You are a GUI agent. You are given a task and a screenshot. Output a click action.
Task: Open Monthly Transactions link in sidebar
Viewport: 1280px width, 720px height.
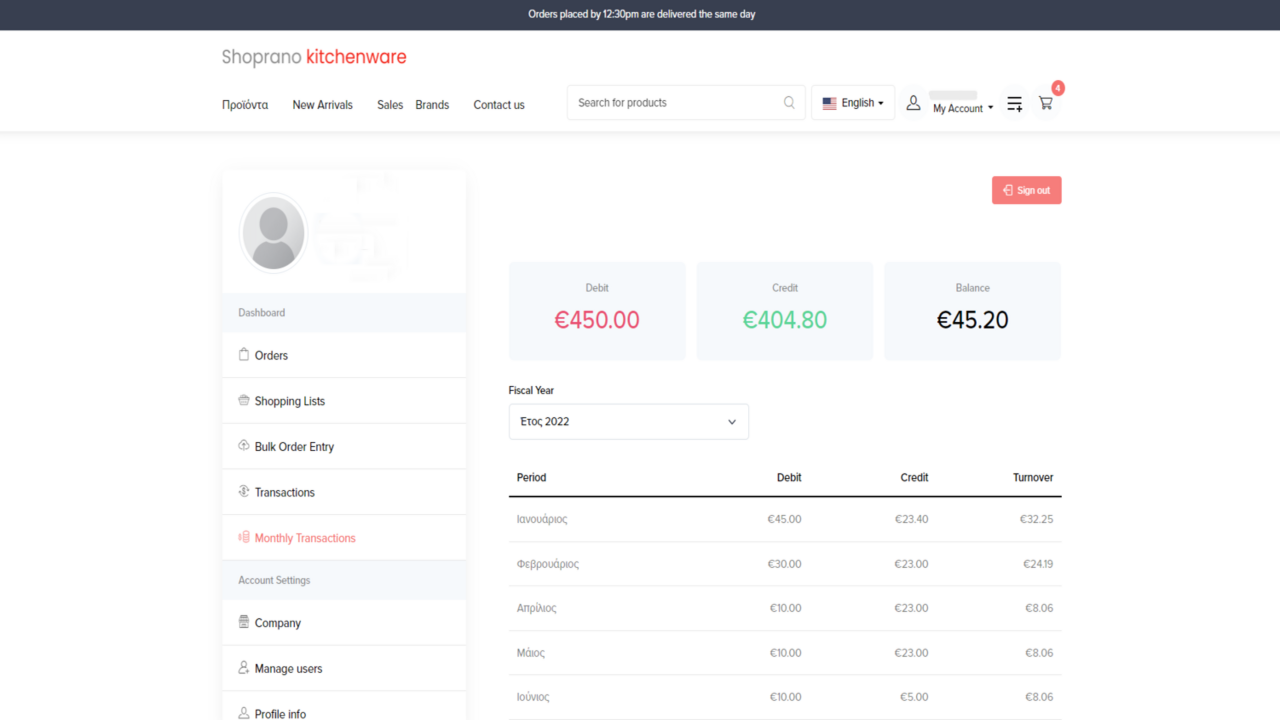coord(305,538)
